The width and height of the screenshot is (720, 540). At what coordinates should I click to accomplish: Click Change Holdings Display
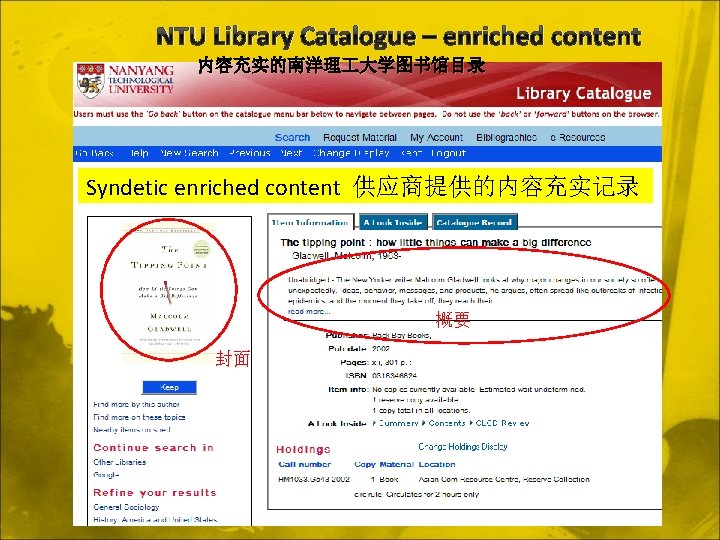click(462, 446)
